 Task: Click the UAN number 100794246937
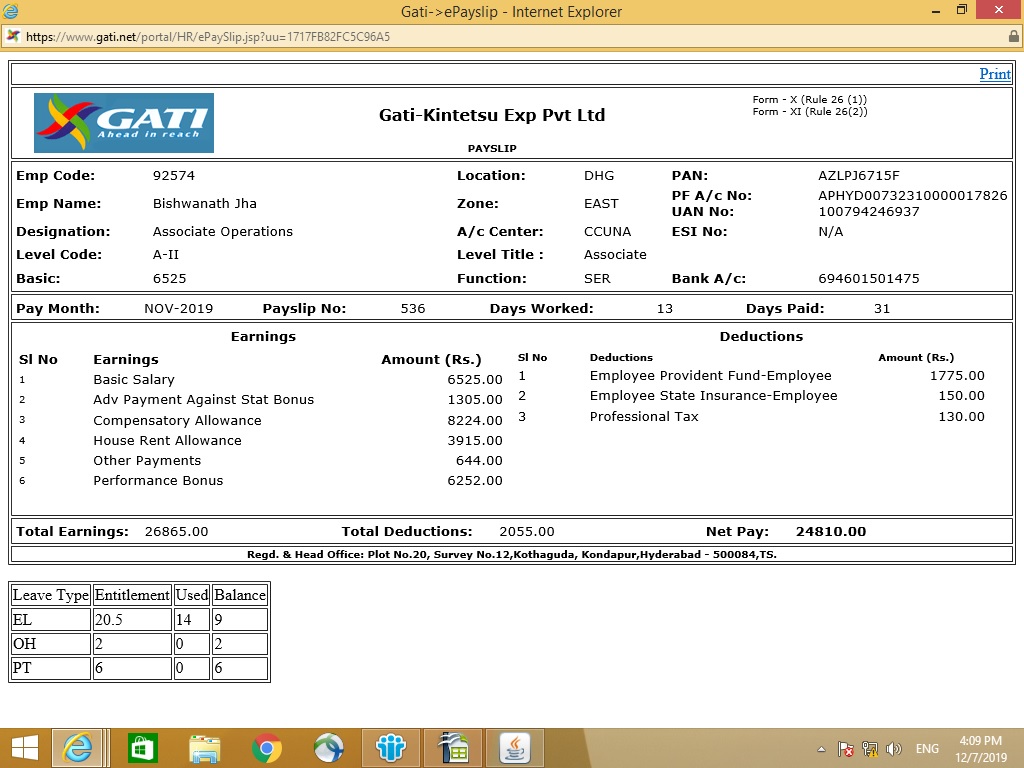tap(869, 212)
